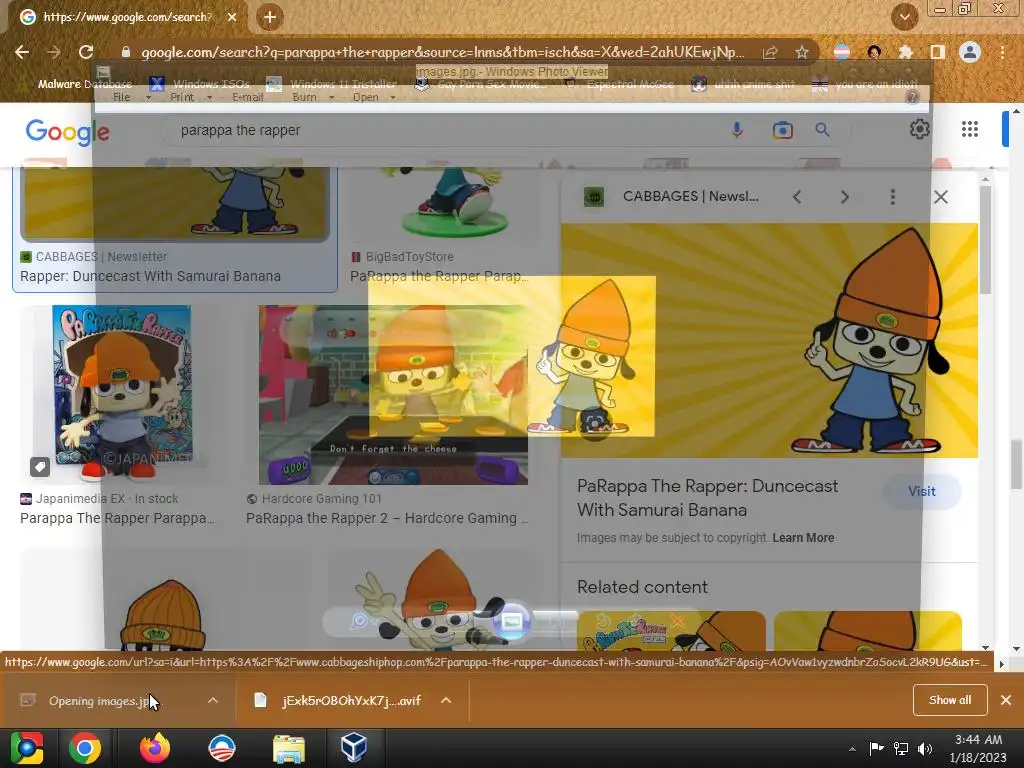The width and height of the screenshot is (1024, 768).
Task: Open the Hardcore Gaming 101 PaRappa 2 thumbnail
Action: (x=393, y=394)
